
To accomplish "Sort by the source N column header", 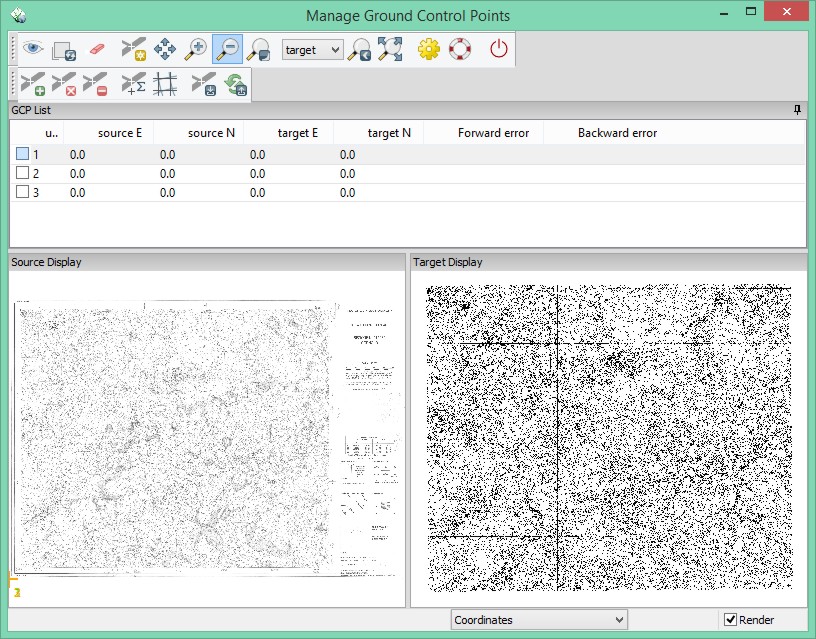I will (199, 133).
